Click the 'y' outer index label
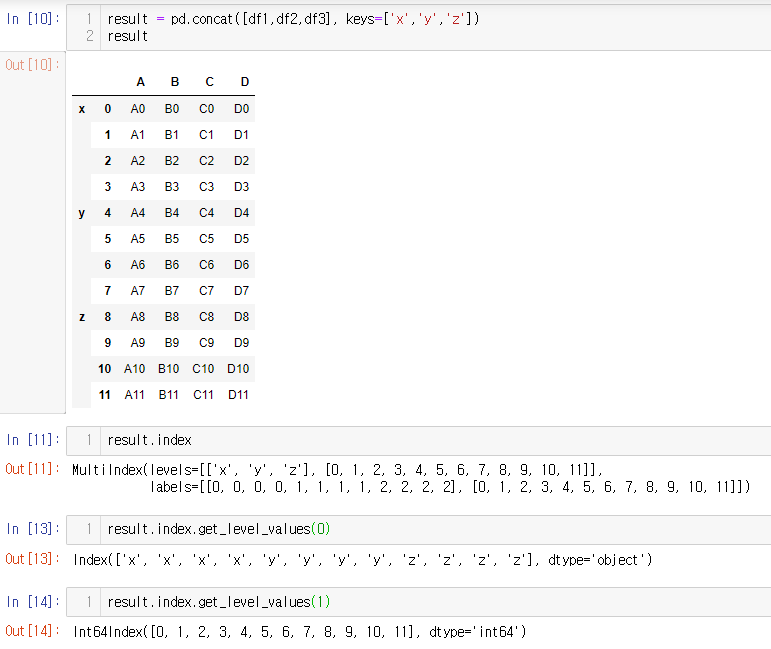Screen dimensions: 771x649 click(x=82, y=213)
